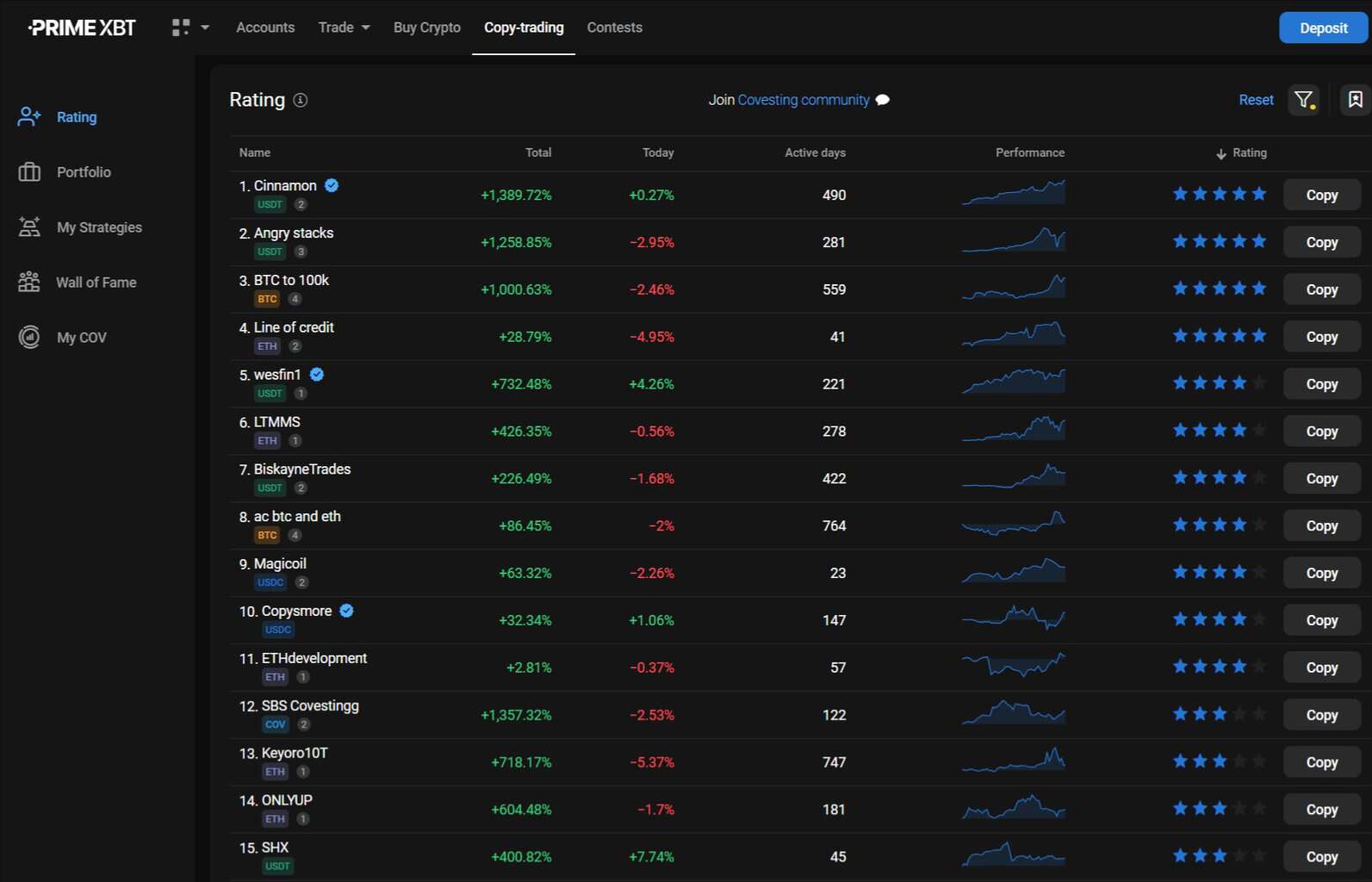
Task: Copy the Magicoil strategy
Action: 1321,573
